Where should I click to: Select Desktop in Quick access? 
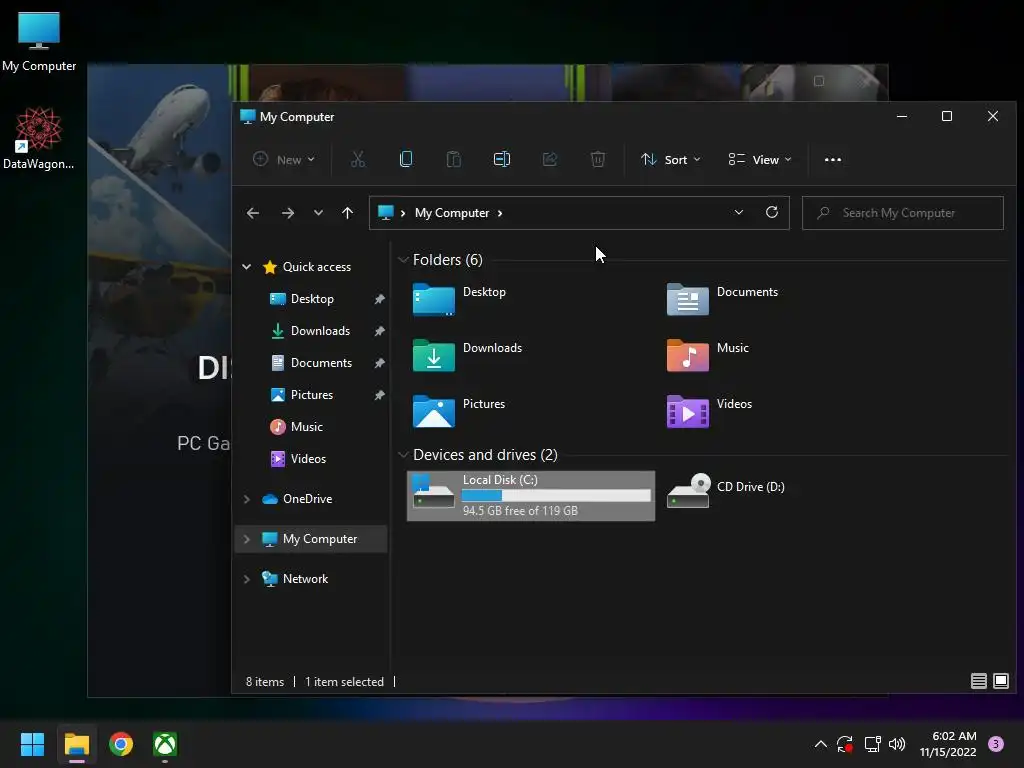pos(312,298)
